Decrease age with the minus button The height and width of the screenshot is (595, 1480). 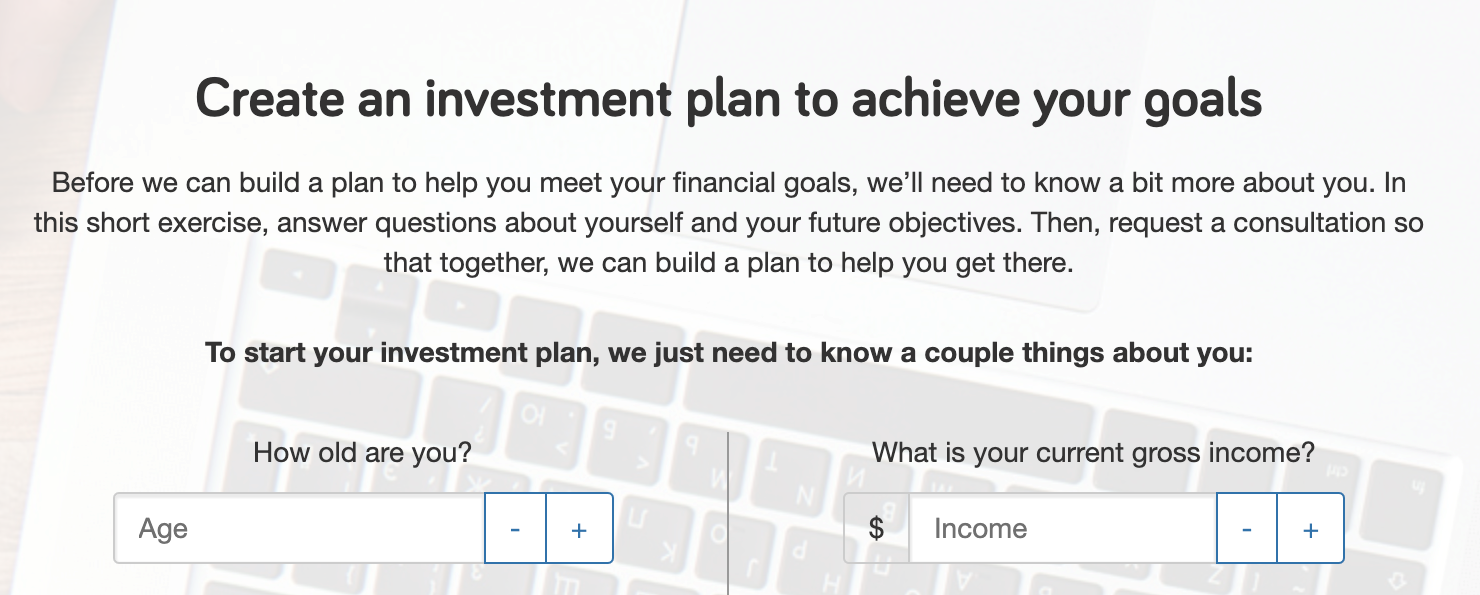515,528
